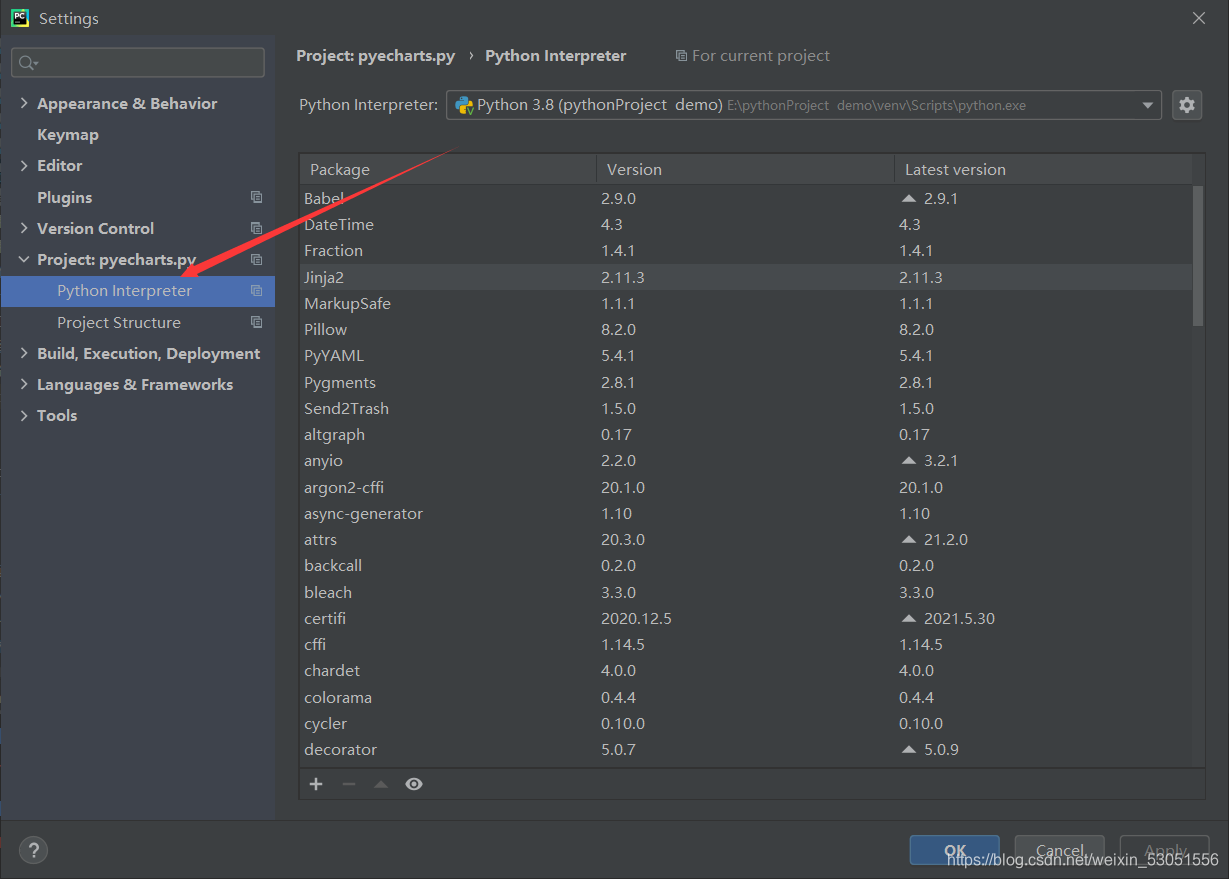Click the Version column header
The width and height of the screenshot is (1229, 879).
745,169
